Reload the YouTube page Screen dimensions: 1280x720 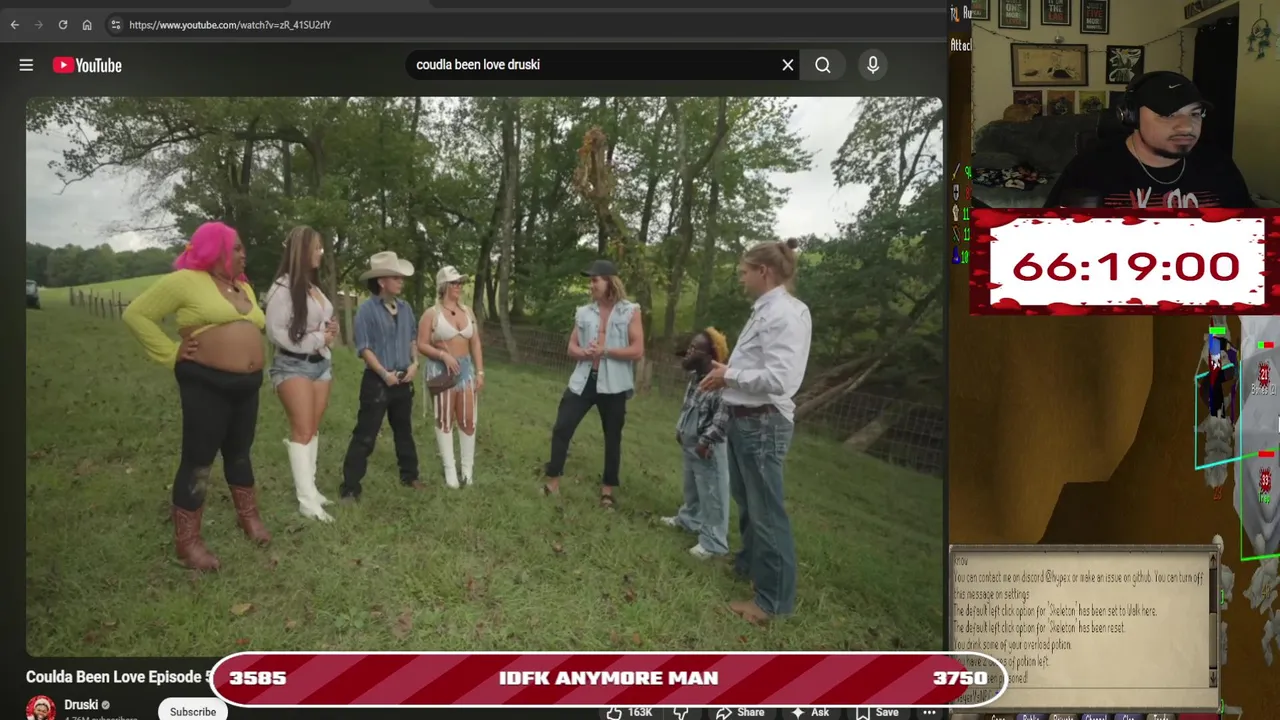click(62, 25)
